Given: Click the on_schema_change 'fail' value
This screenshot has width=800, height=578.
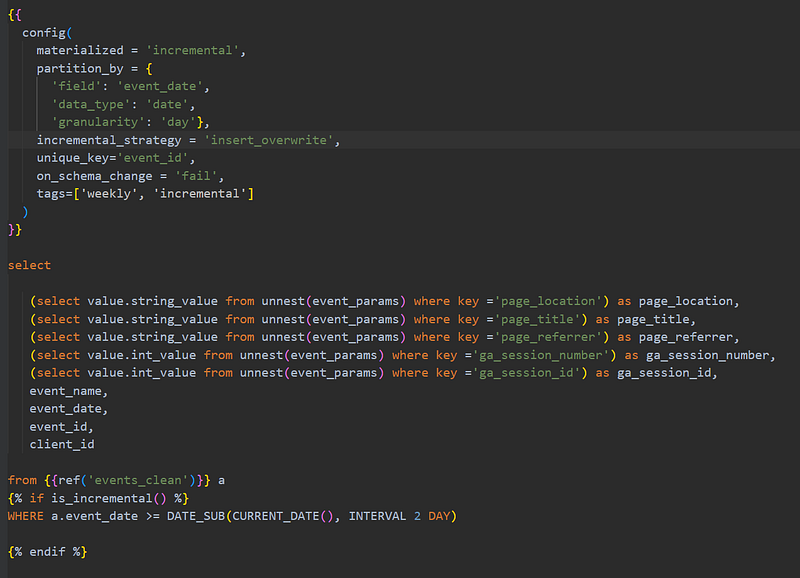Looking at the screenshot, I should click(196, 176).
